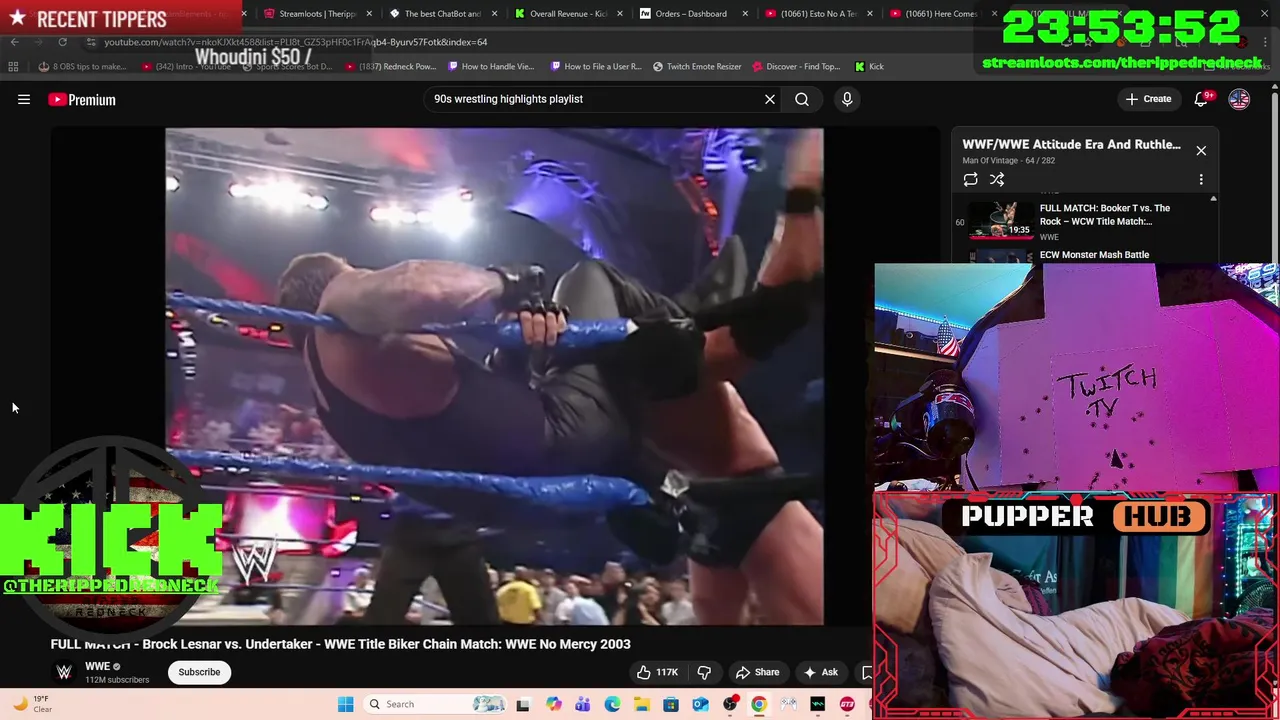This screenshot has width=1280, height=720.
Task: Open Microsoft Edge from the taskbar
Action: (x=612, y=704)
